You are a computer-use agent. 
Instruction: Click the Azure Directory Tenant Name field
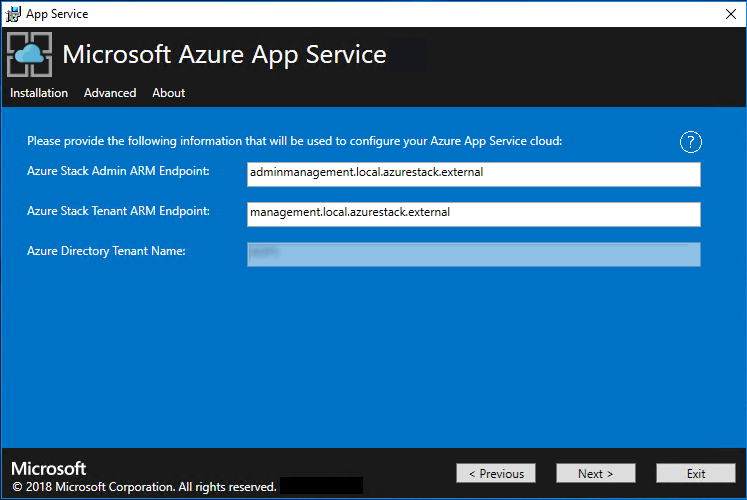coord(474,254)
